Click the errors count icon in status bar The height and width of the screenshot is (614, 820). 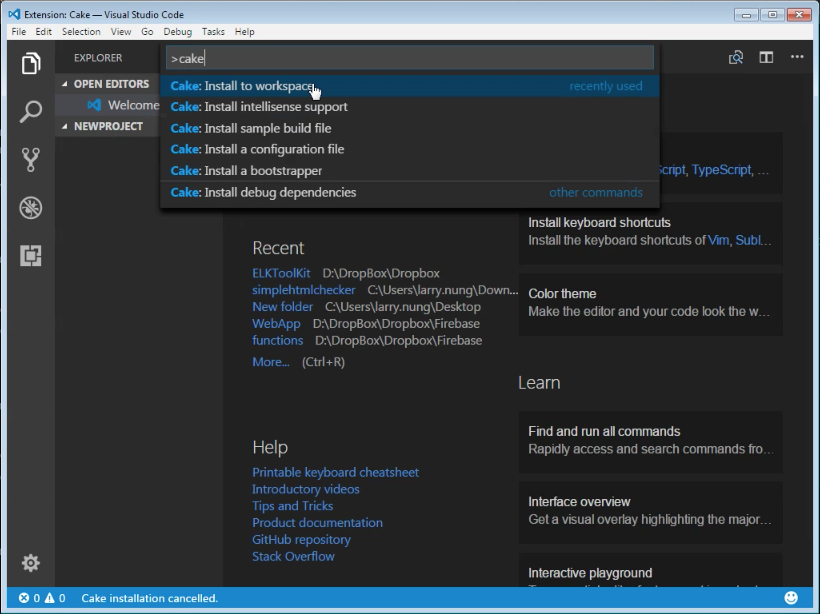[24, 598]
